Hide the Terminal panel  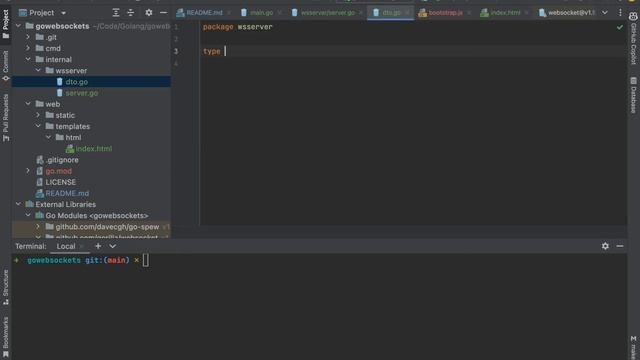(620, 246)
